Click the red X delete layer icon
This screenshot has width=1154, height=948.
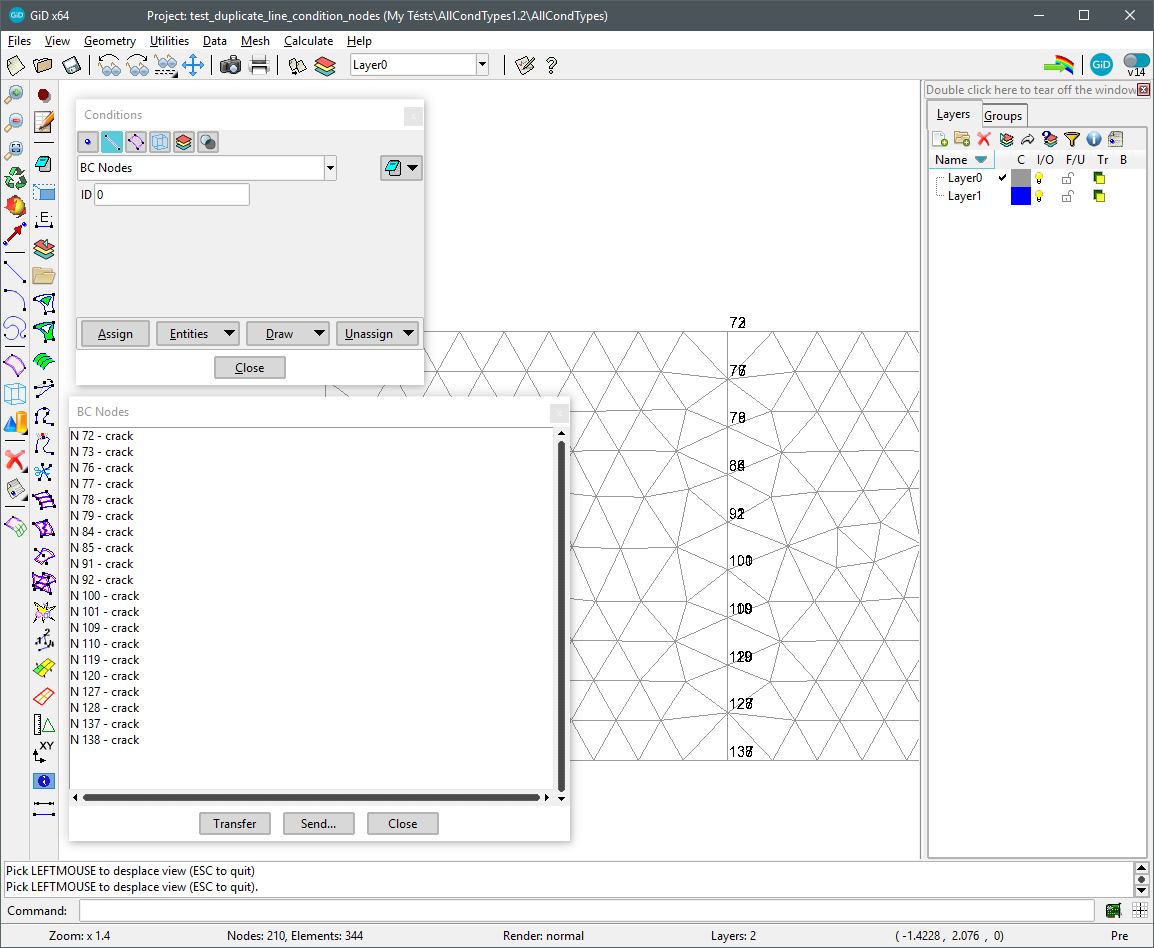[984, 139]
